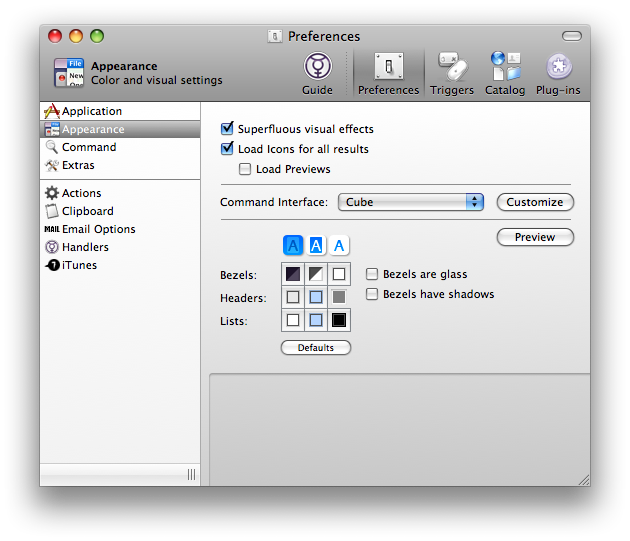This screenshot has width=630, height=541.
Task: Click the empty gray preview box
Action: 400,430
